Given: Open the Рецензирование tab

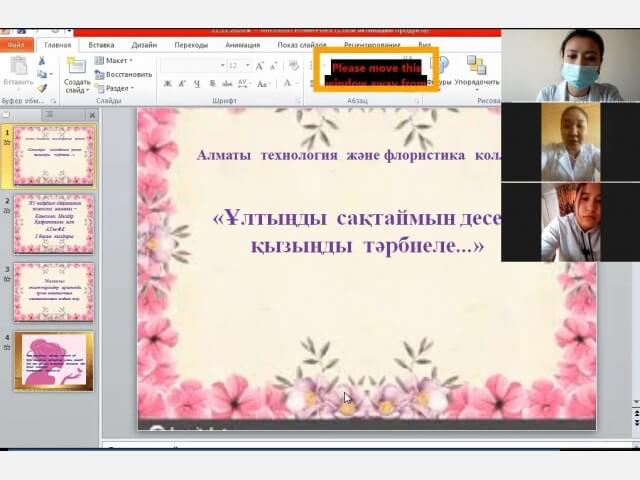Looking at the screenshot, I should 372,45.
